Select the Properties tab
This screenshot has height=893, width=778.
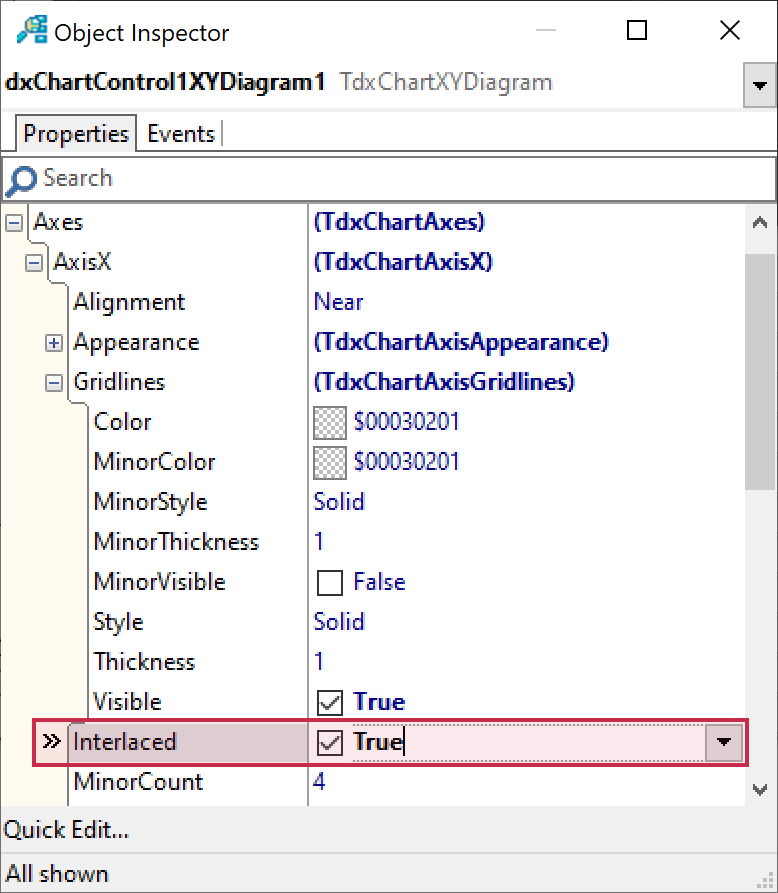pos(76,134)
